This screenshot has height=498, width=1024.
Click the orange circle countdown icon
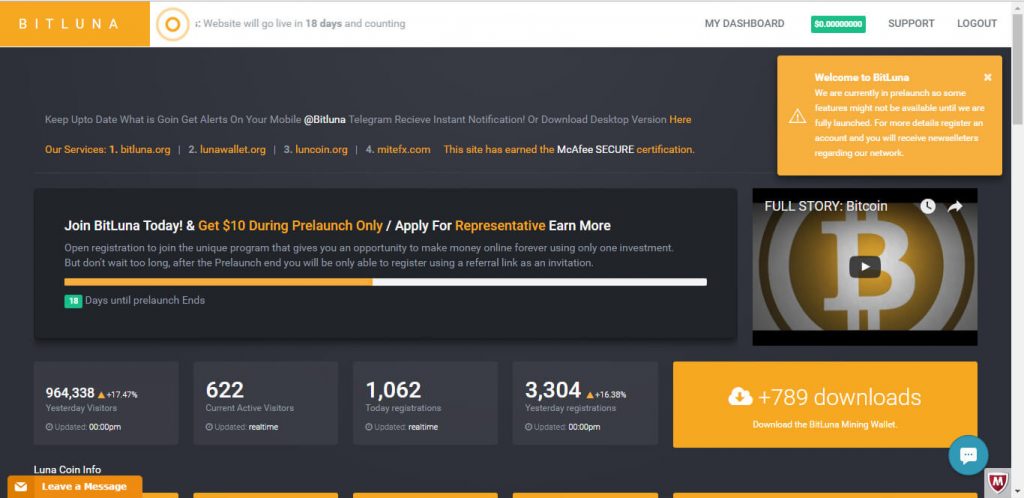172,24
